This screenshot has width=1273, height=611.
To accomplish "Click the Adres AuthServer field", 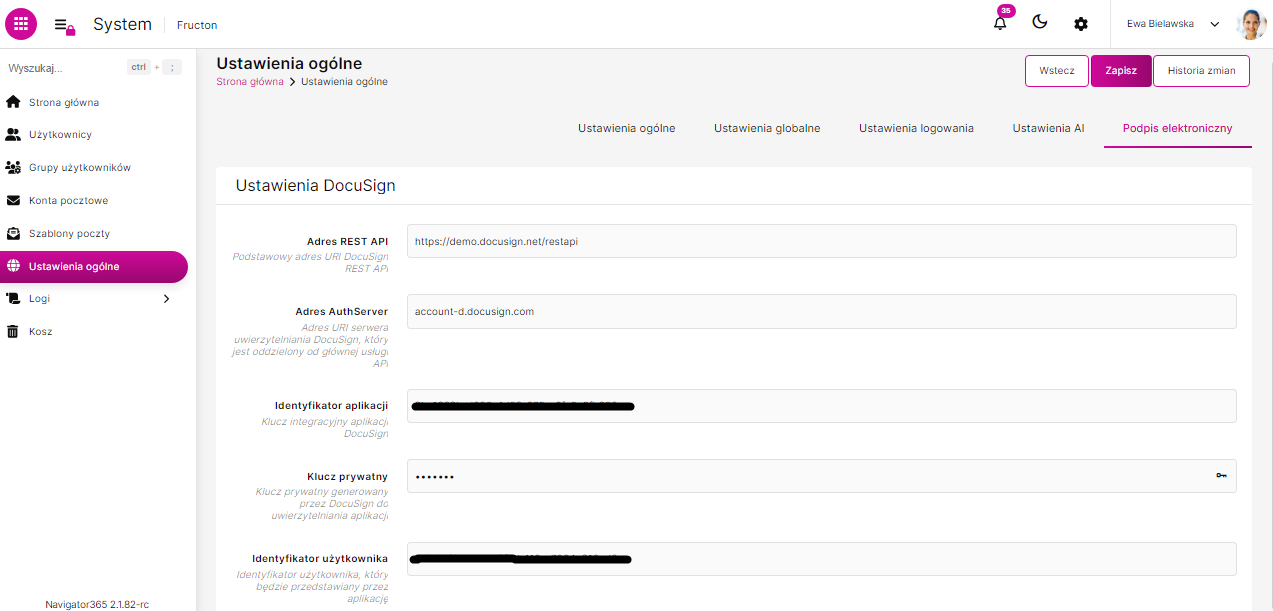I will click(x=821, y=311).
